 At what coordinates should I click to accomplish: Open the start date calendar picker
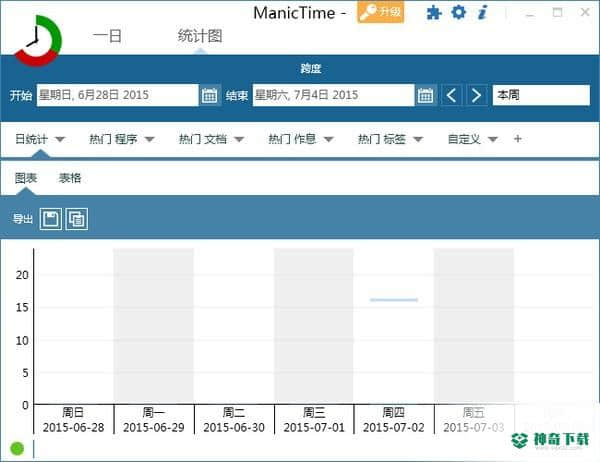[x=209, y=95]
